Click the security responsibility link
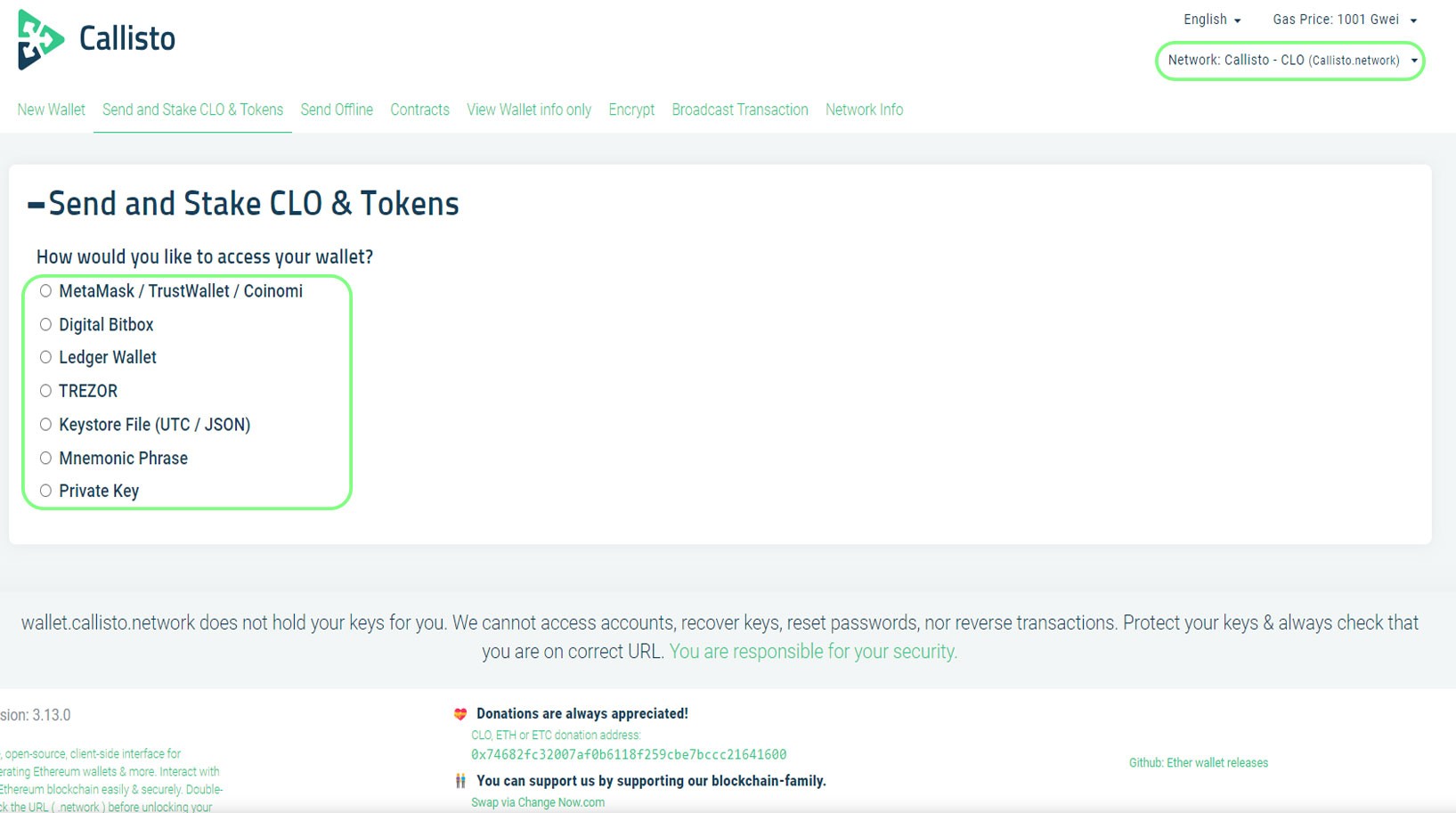The height and width of the screenshot is (813, 1456). pos(813,651)
